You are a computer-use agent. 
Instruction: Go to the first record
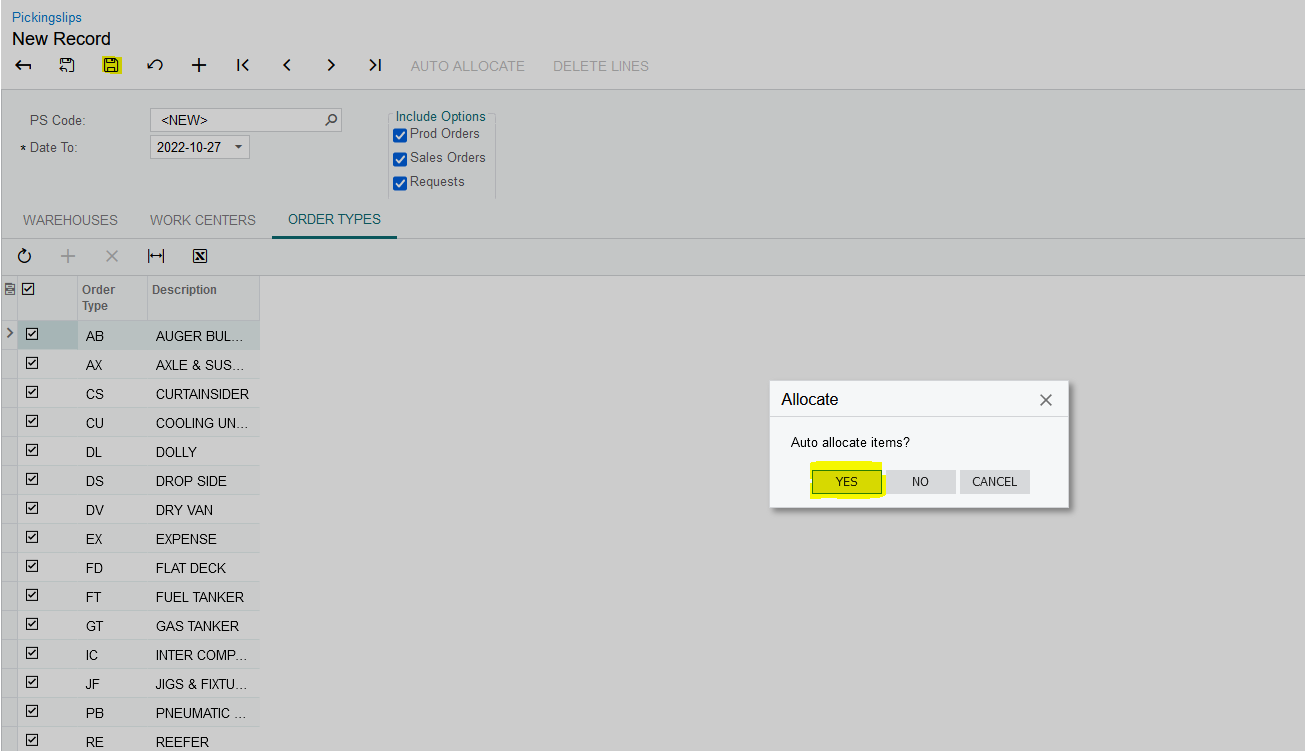tap(243, 66)
